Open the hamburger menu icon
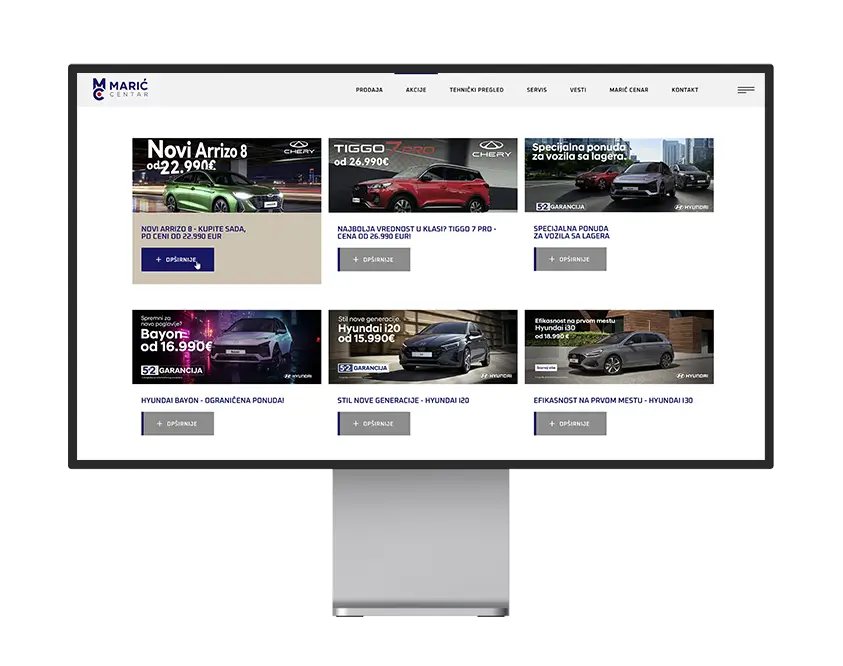 746,90
